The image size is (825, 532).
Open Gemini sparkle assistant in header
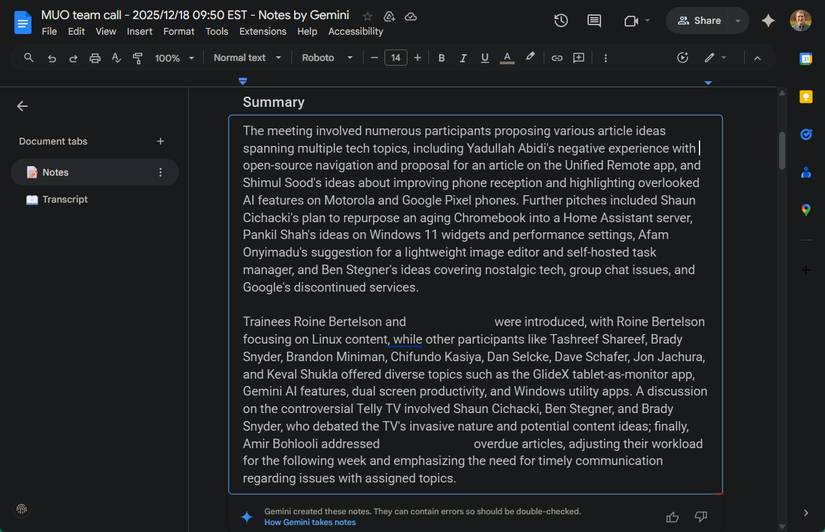tap(768, 20)
